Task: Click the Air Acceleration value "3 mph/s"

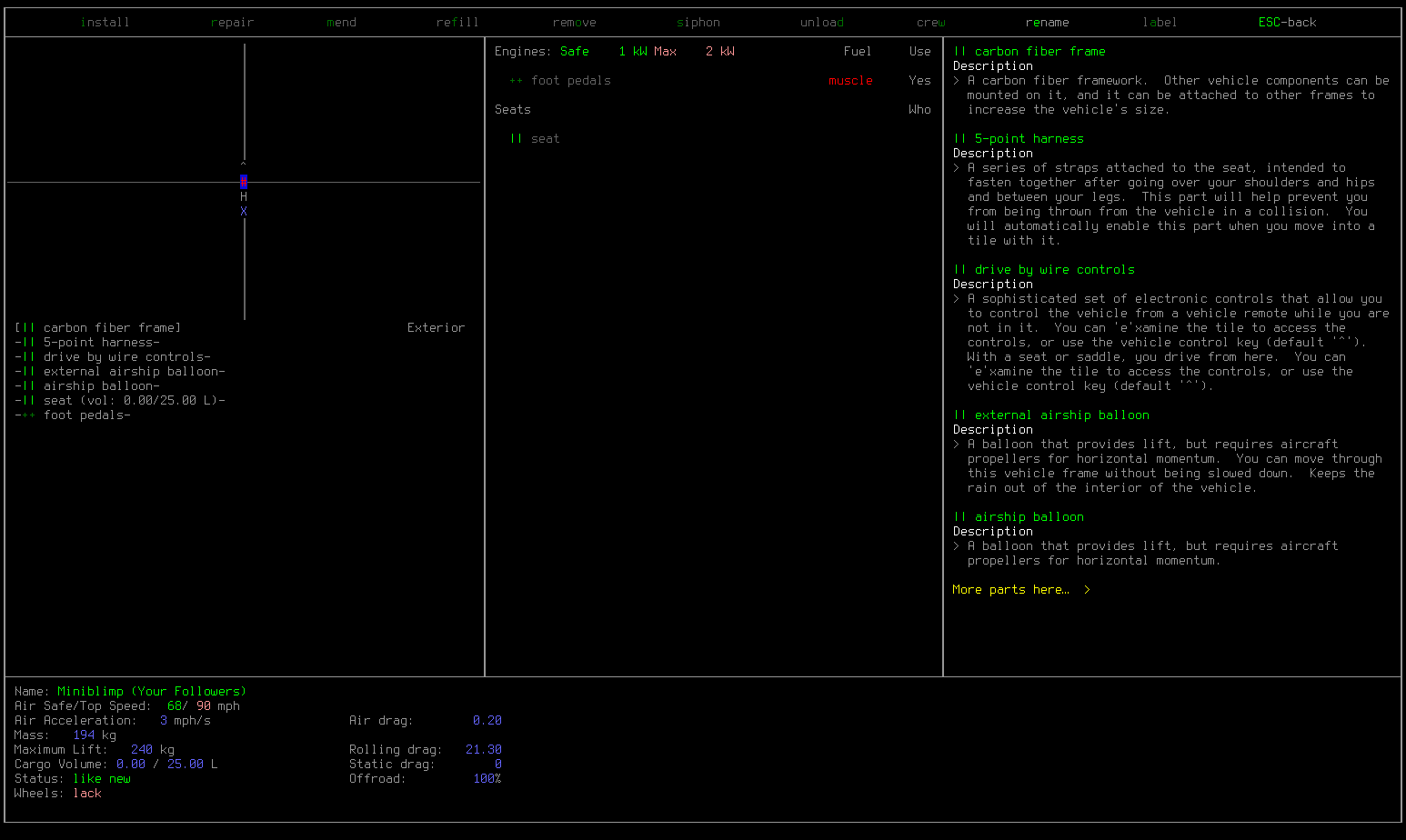Action: 185,721
